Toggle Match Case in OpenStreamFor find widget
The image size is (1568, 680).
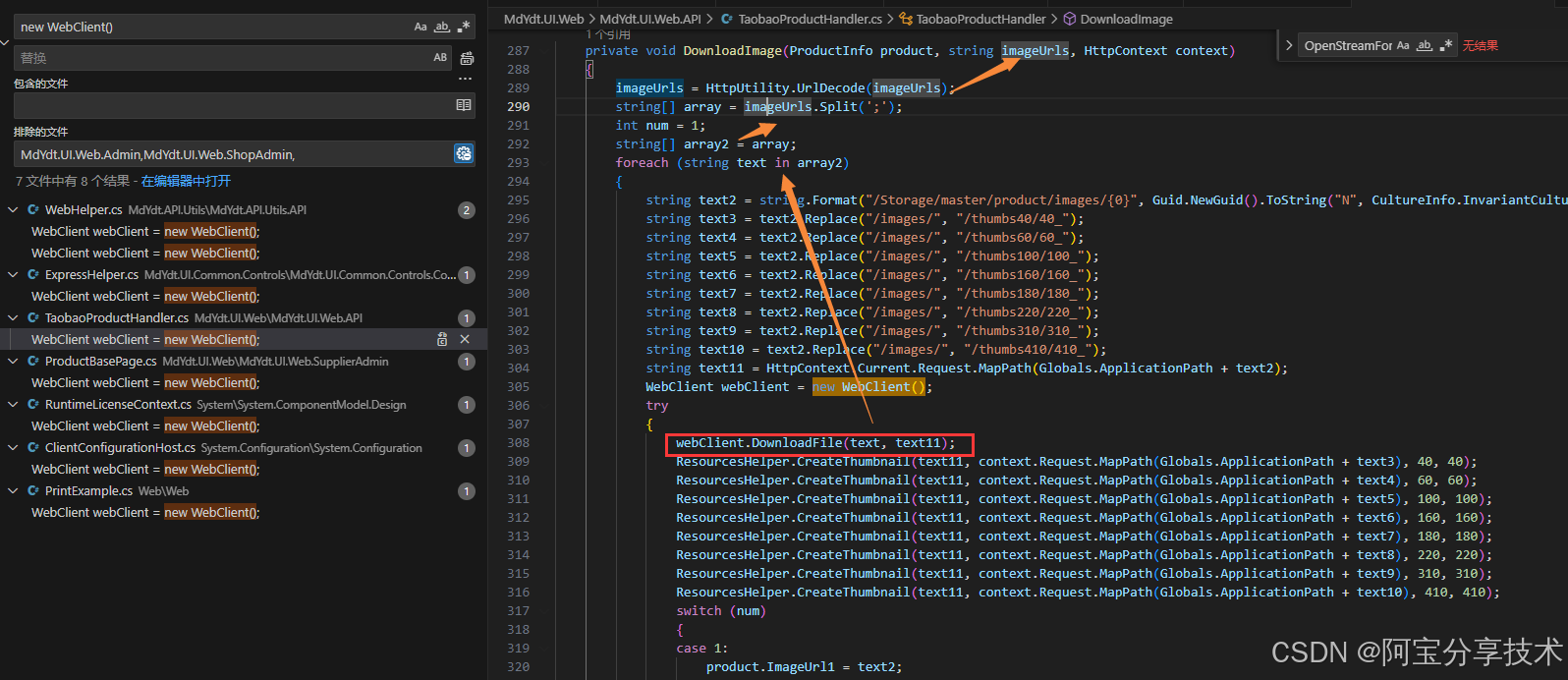1403,45
